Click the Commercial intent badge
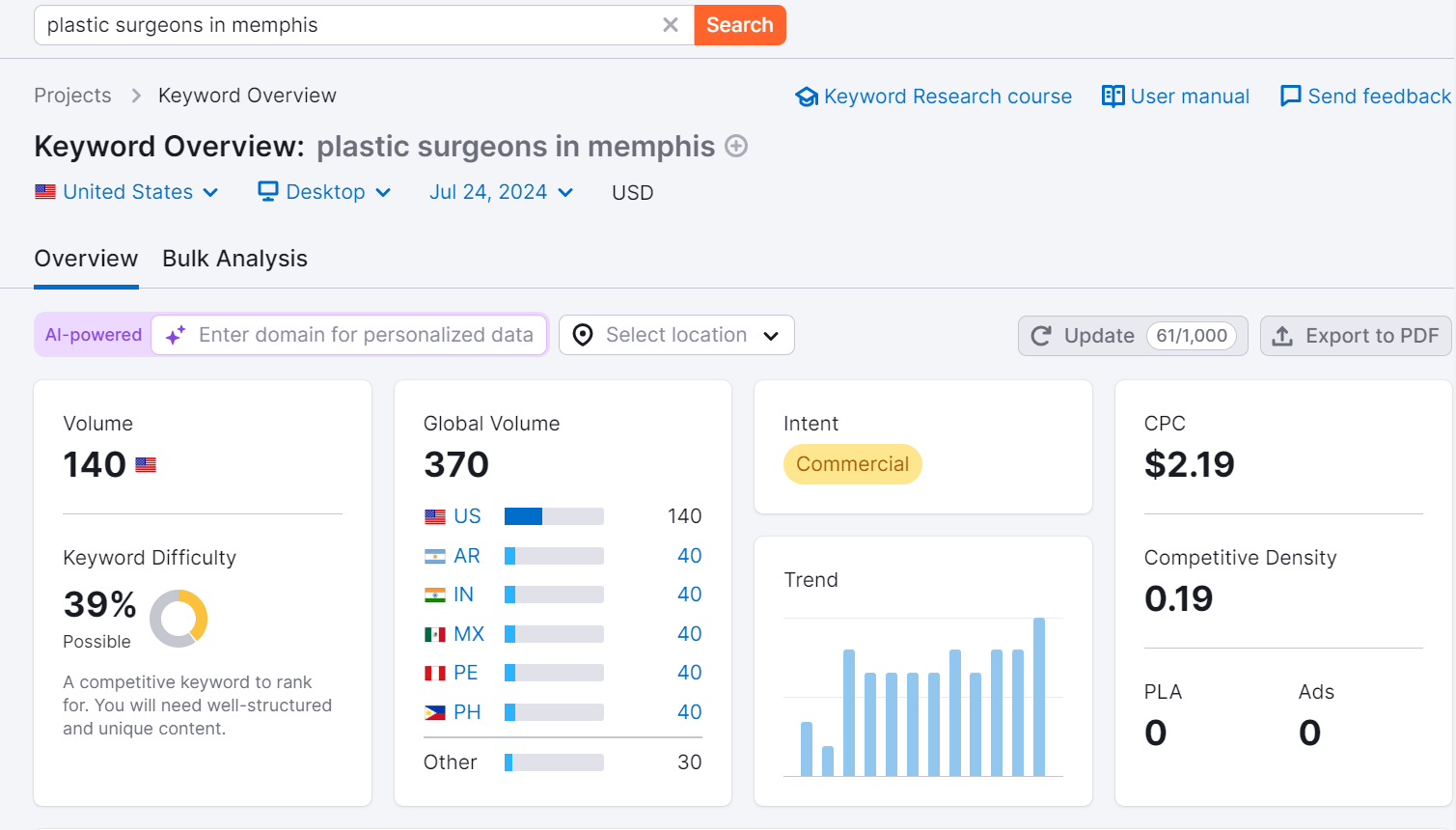Screen dimensions: 1456x830 (x=852, y=464)
